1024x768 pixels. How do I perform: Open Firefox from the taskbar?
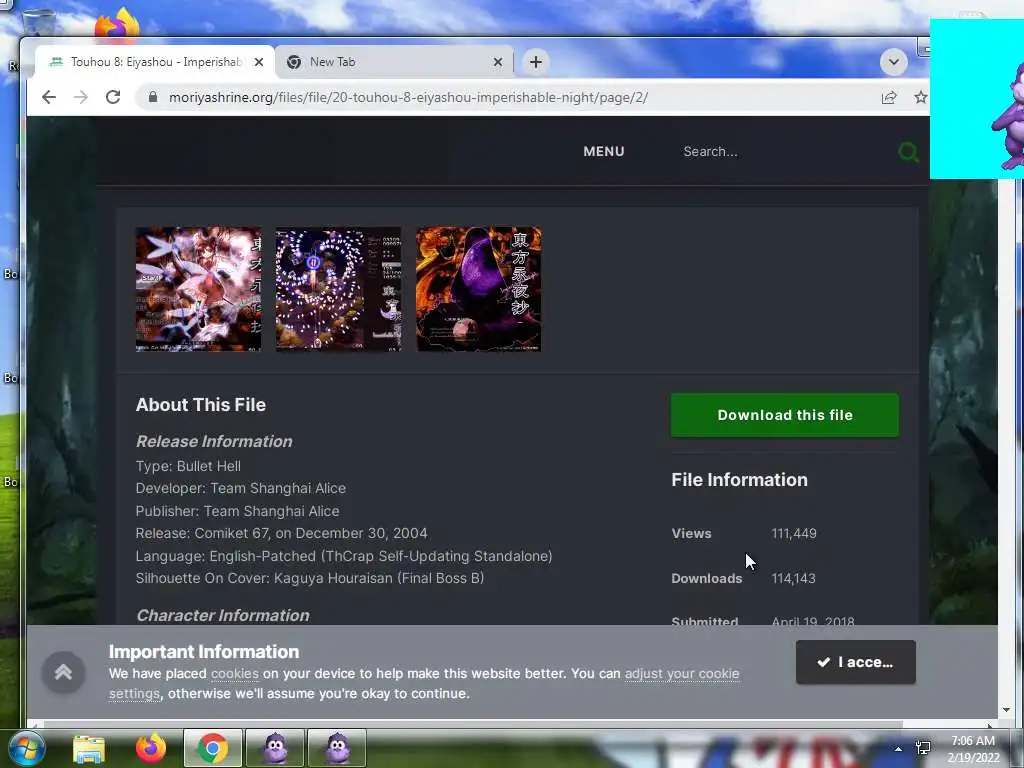[151, 748]
